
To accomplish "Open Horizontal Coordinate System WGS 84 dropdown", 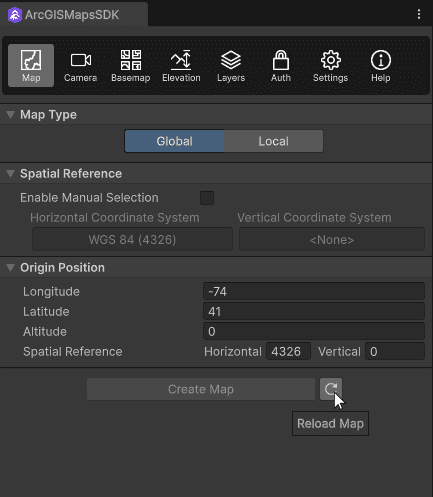I will click(132, 239).
